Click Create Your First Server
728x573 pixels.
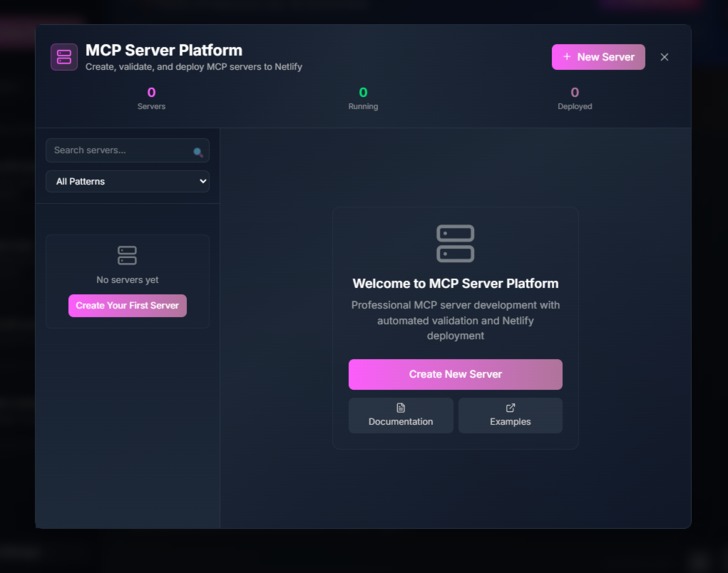(x=127, y=306)
